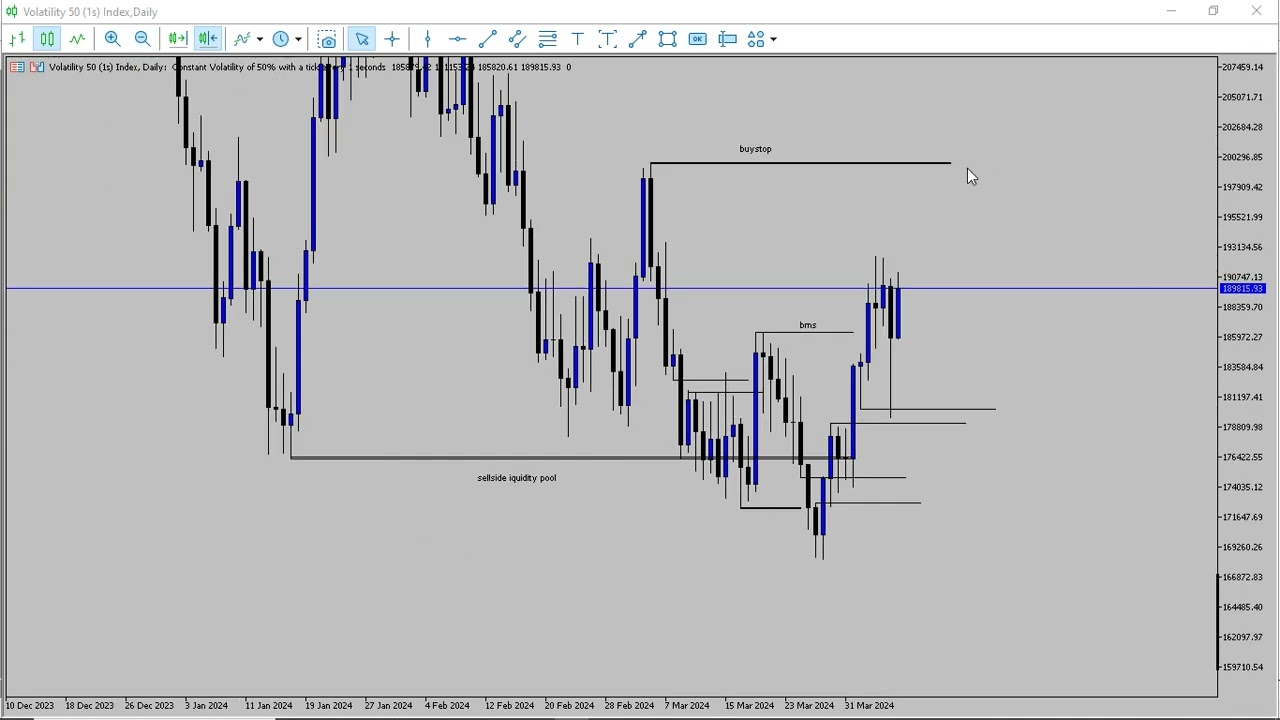Screen dimensions: 1280x720
Task: Select candlestick chart view
Action: (47, 39)
